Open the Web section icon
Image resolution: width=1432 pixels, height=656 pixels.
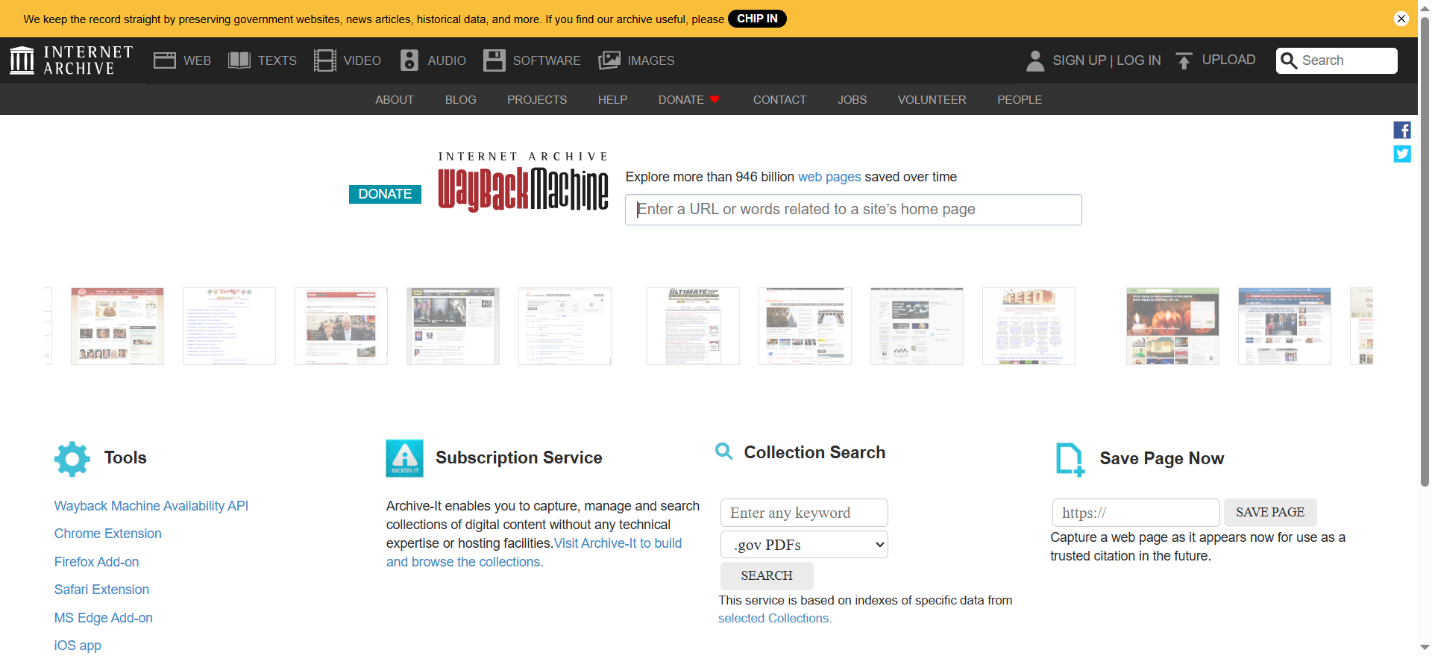[165, 61]
